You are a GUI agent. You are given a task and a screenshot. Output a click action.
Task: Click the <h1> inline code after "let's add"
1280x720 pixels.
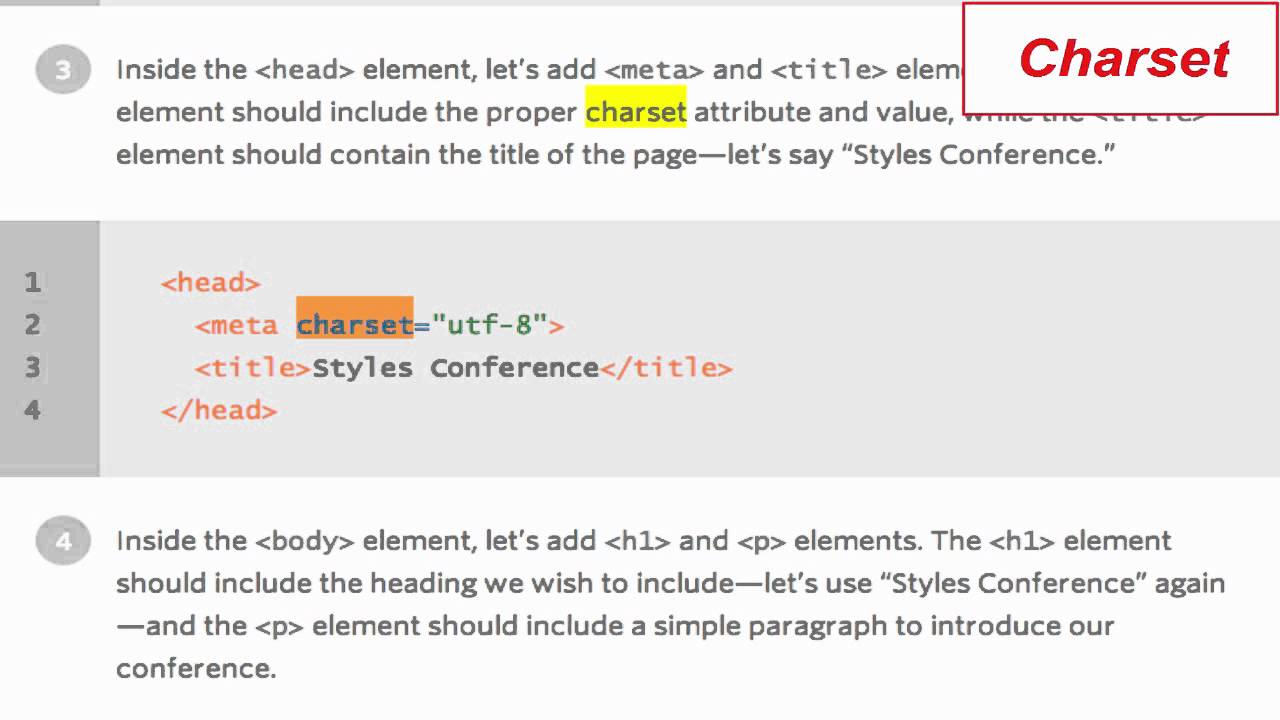[638, 541]
